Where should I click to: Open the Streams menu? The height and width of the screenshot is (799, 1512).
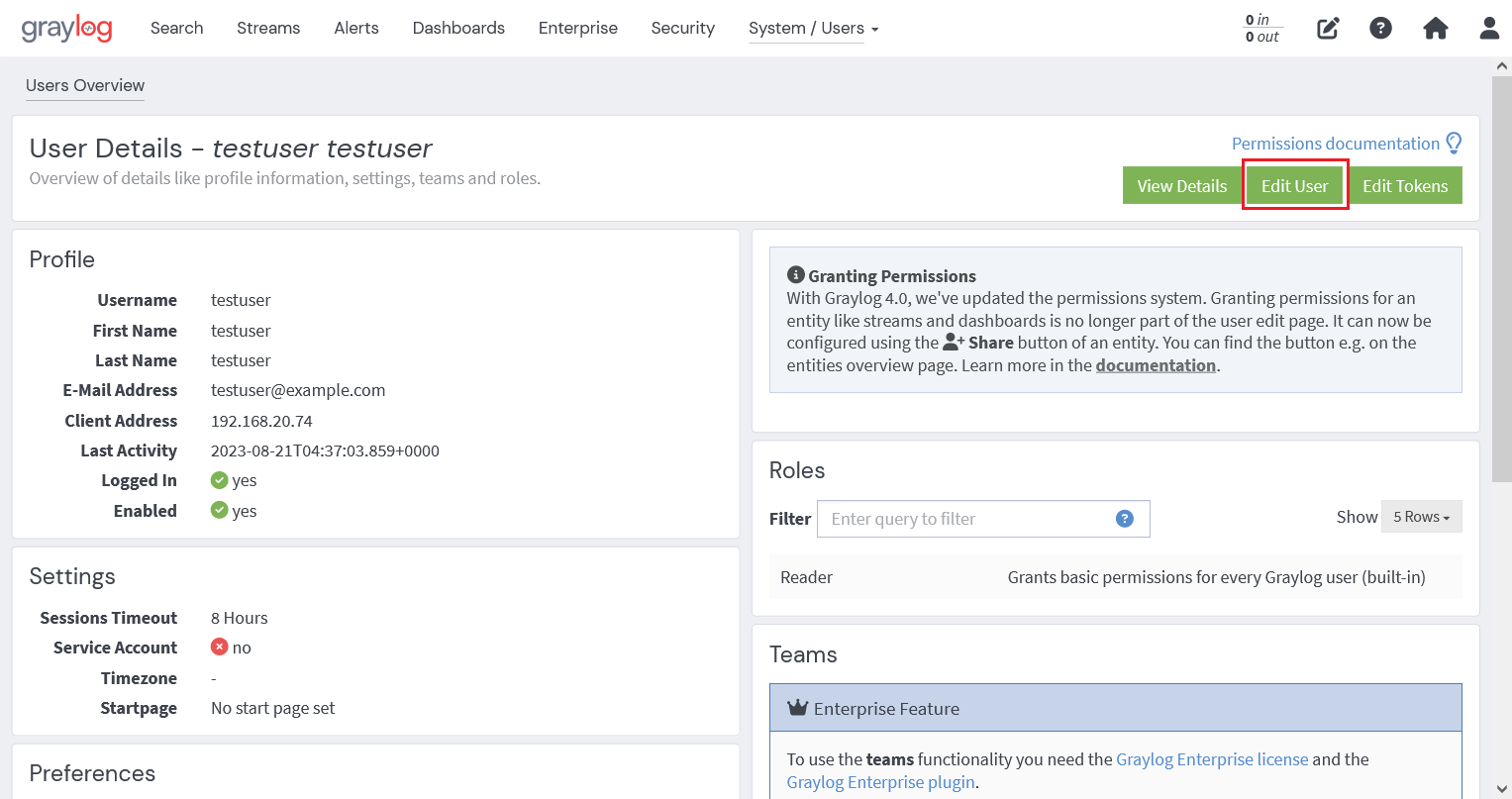[x=268, y=28]
